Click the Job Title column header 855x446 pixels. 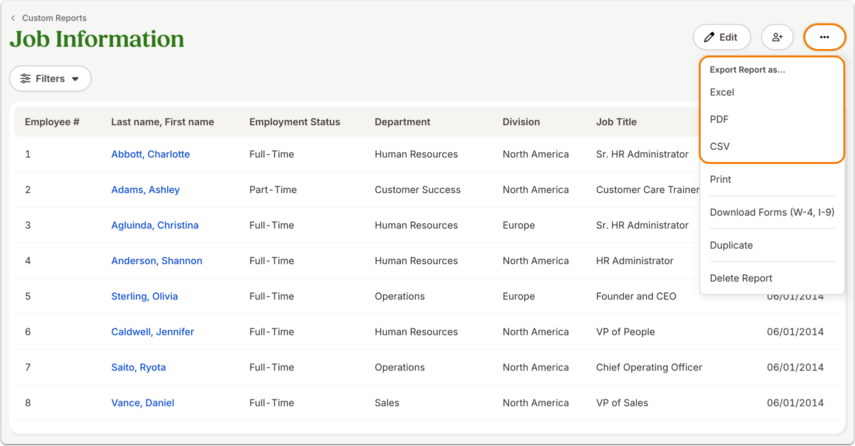(x=616, y=122)
